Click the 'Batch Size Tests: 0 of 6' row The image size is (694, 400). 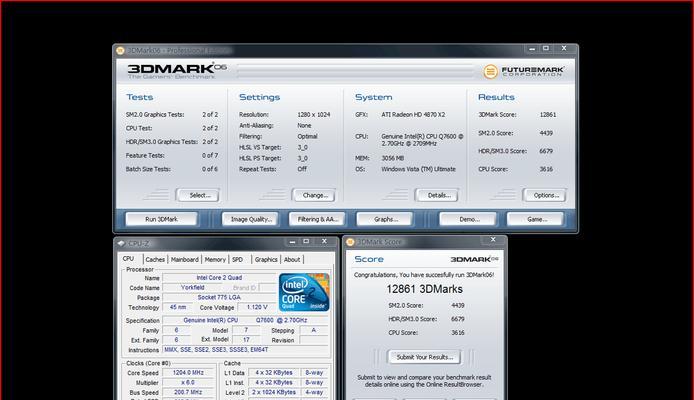tap(172, 169)
